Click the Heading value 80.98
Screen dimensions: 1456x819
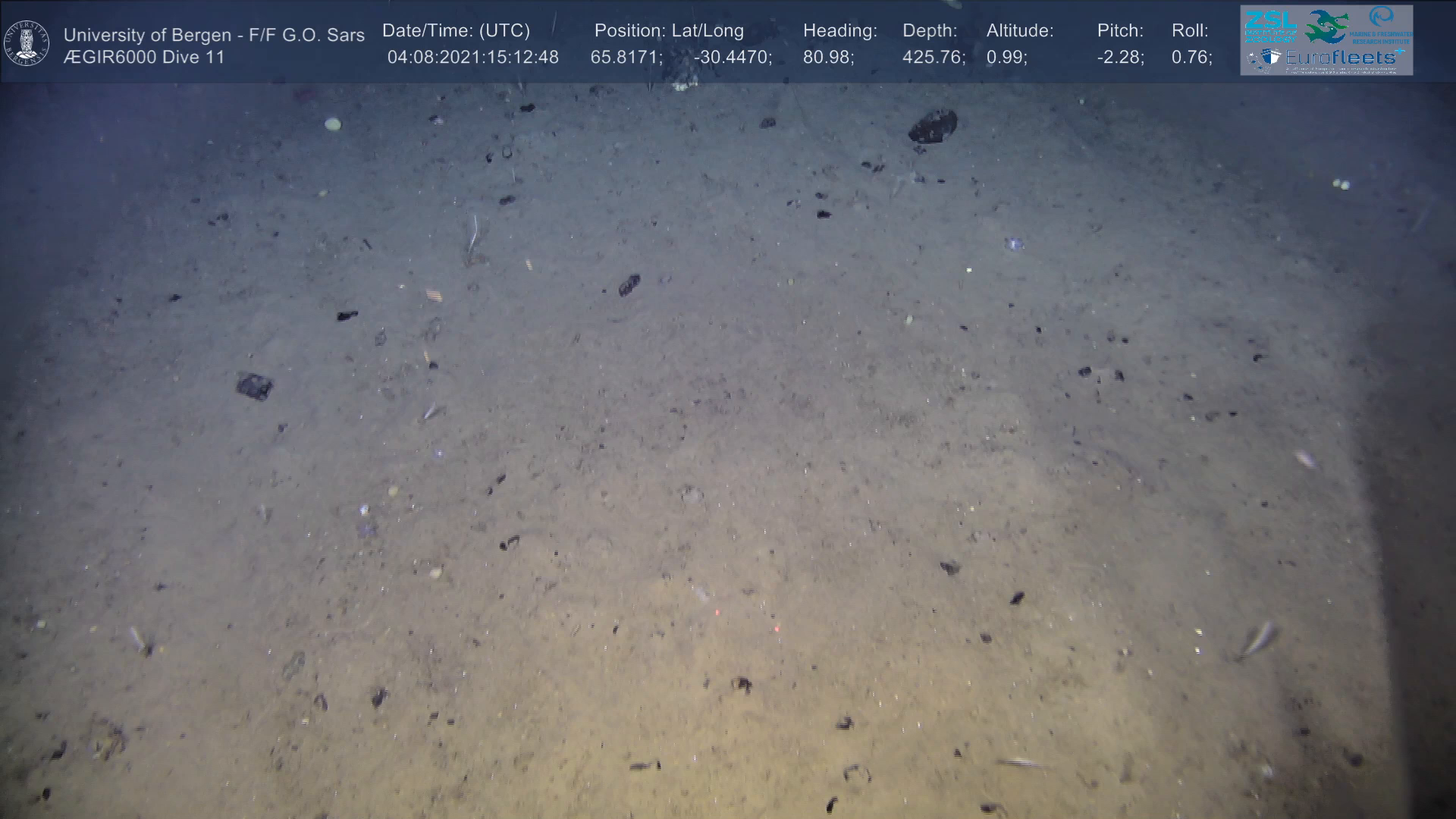(x=827, y=58)
